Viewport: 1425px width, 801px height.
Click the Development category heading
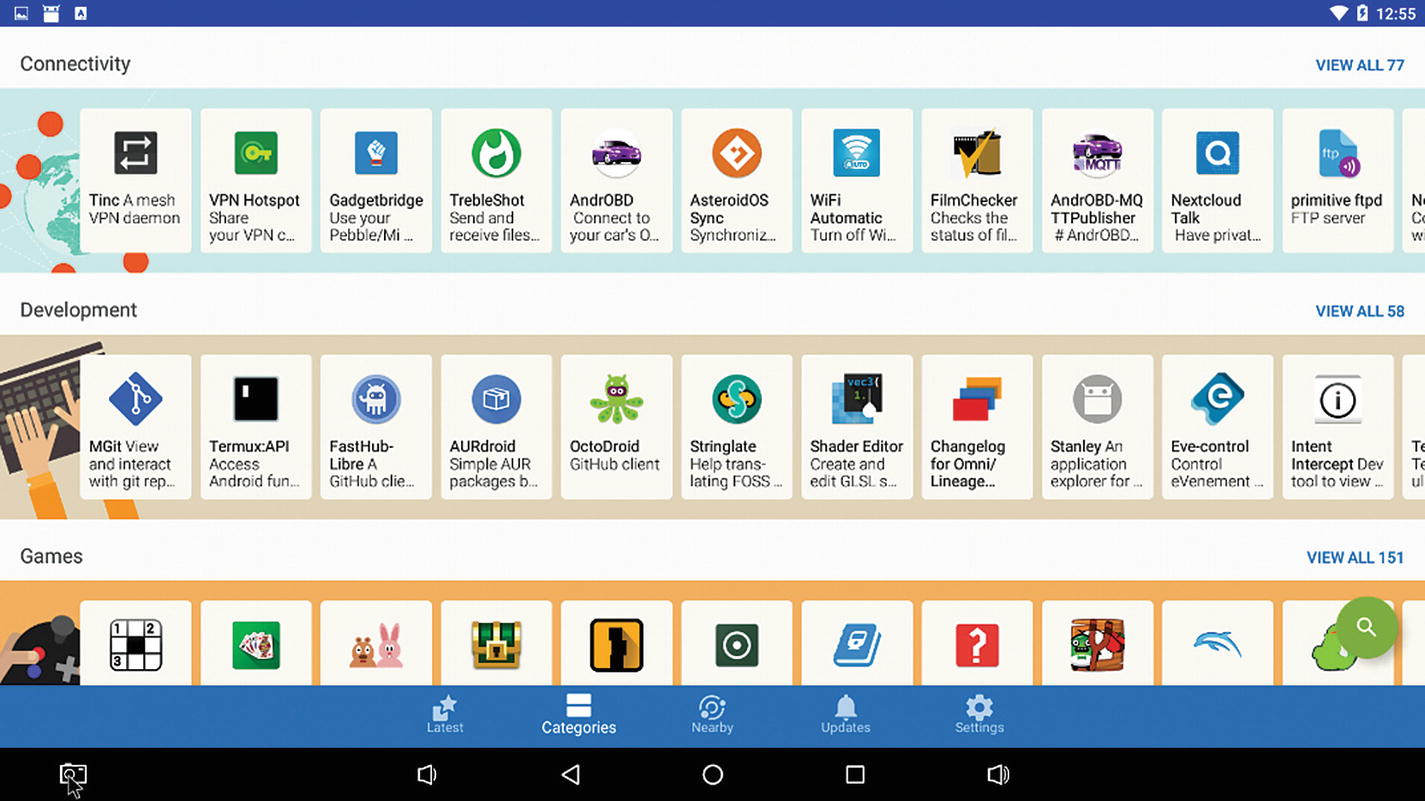79,310
